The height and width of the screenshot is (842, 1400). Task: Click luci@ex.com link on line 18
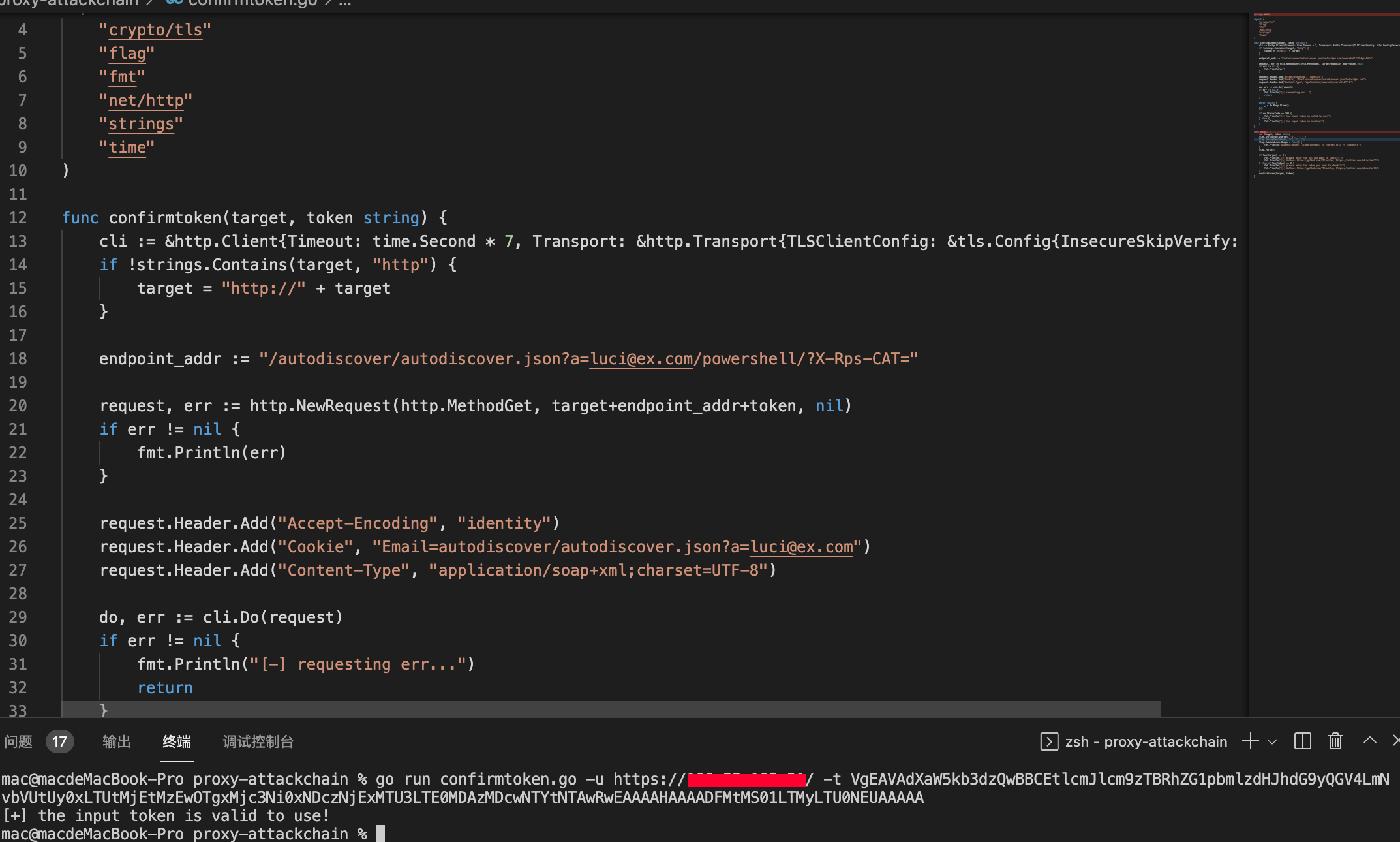click(641, 359)
